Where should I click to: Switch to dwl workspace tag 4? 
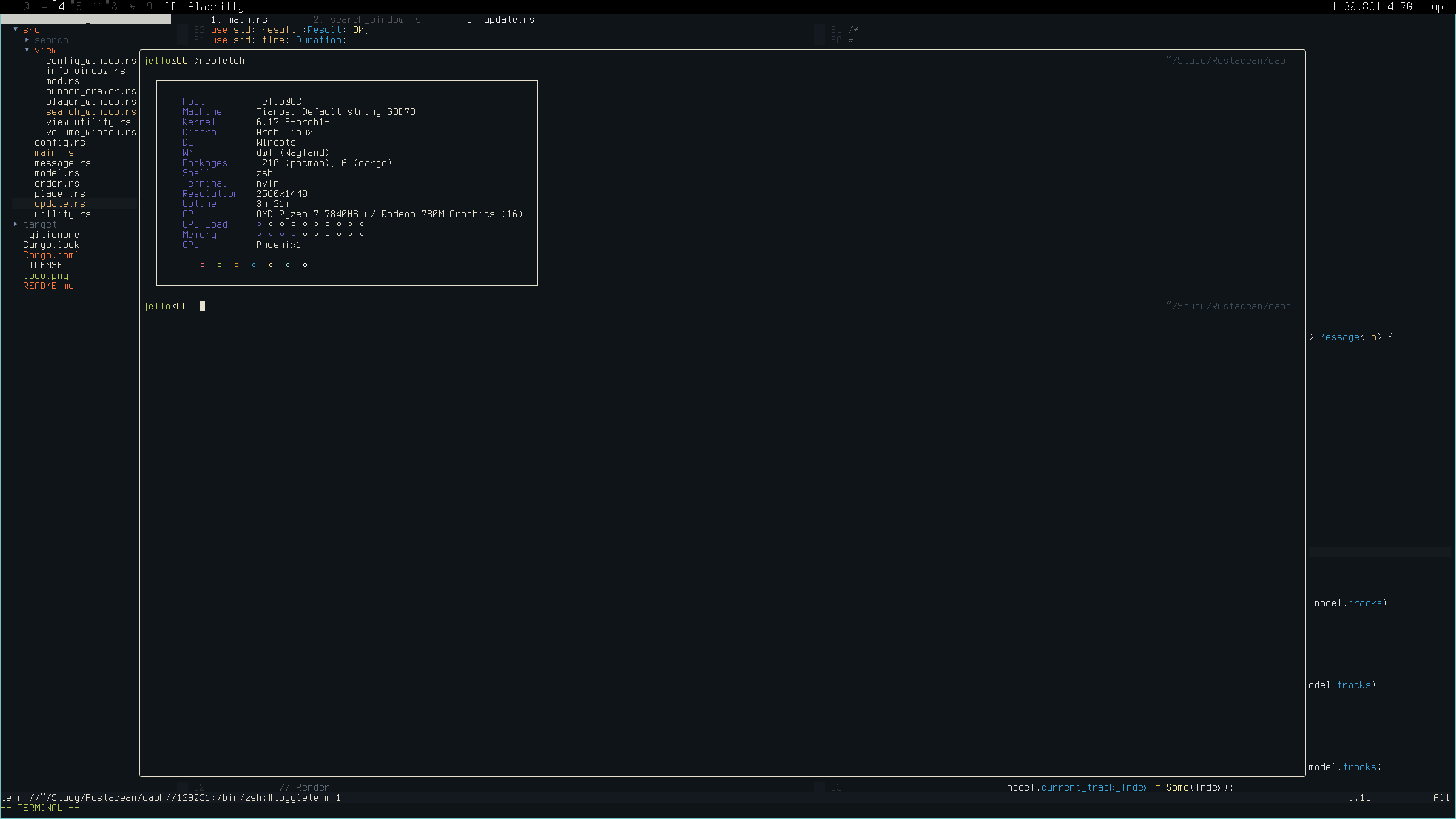(61, 6)
